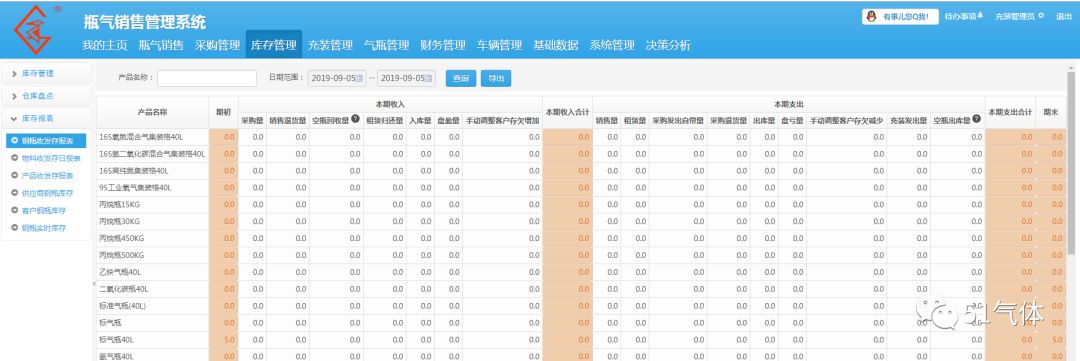
Task: Select row 丙烷瓶15KG
Action: tap(581, 205)
